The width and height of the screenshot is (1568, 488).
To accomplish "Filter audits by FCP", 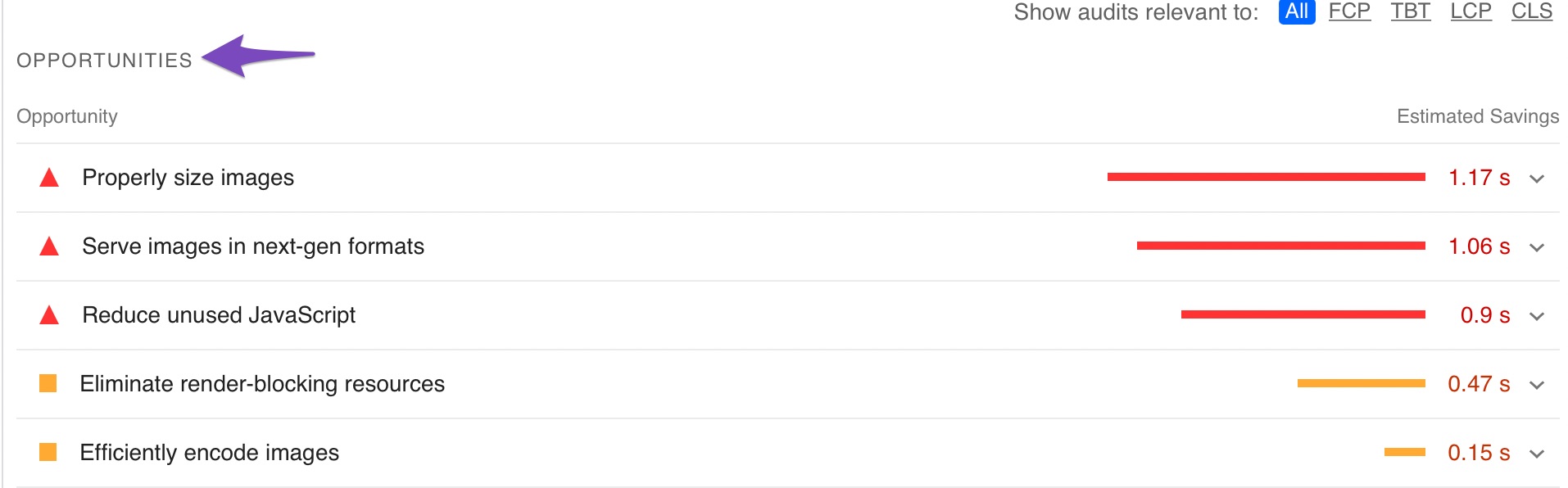I will coord(1349,11).
